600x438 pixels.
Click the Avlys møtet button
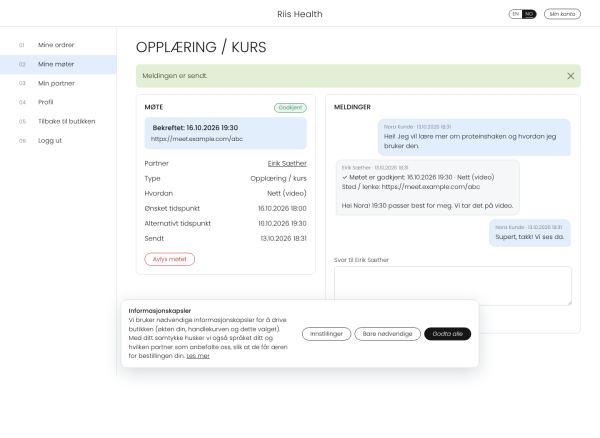coord(170,259)
